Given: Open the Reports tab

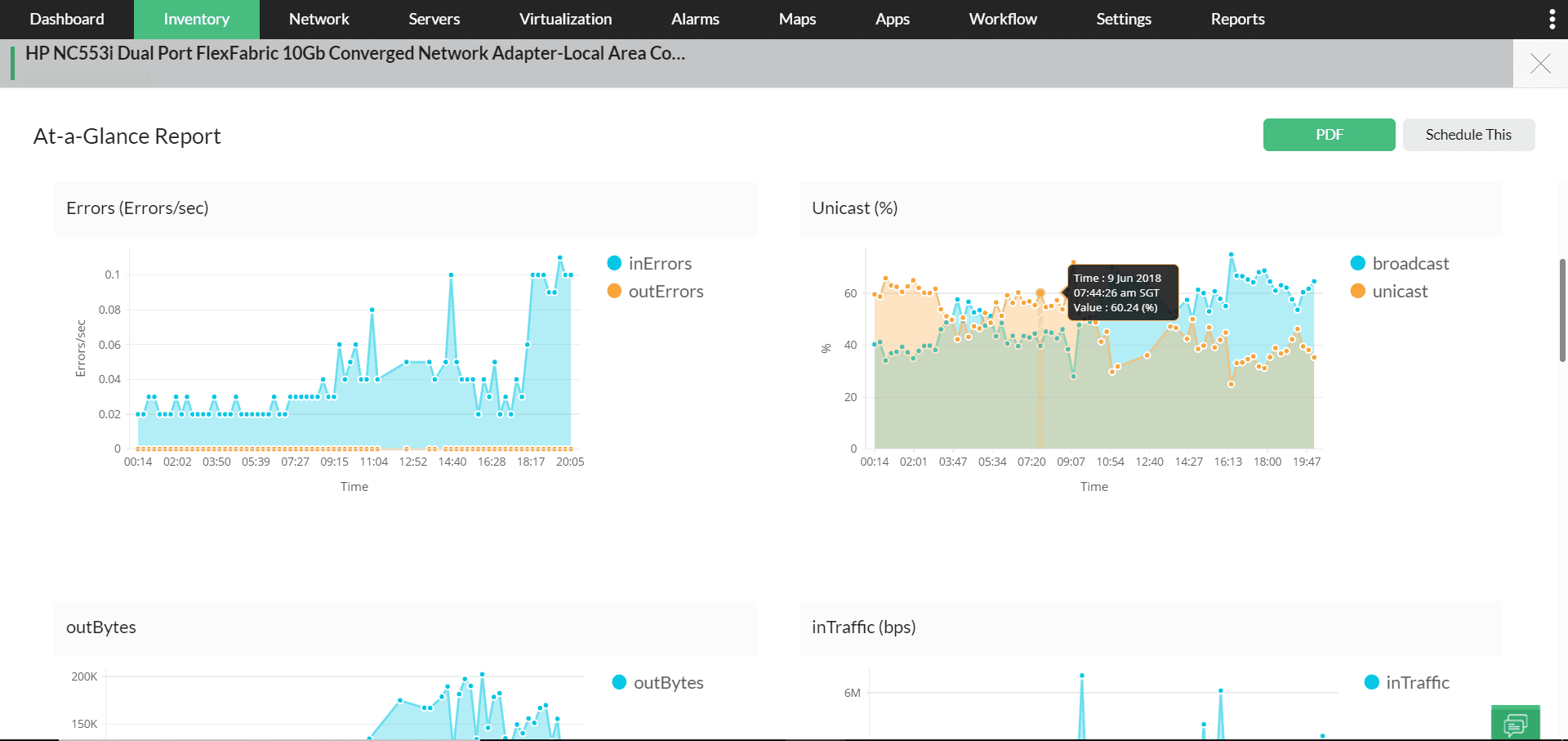Looking at the screenshot, I should click(x=1237, y=20).
